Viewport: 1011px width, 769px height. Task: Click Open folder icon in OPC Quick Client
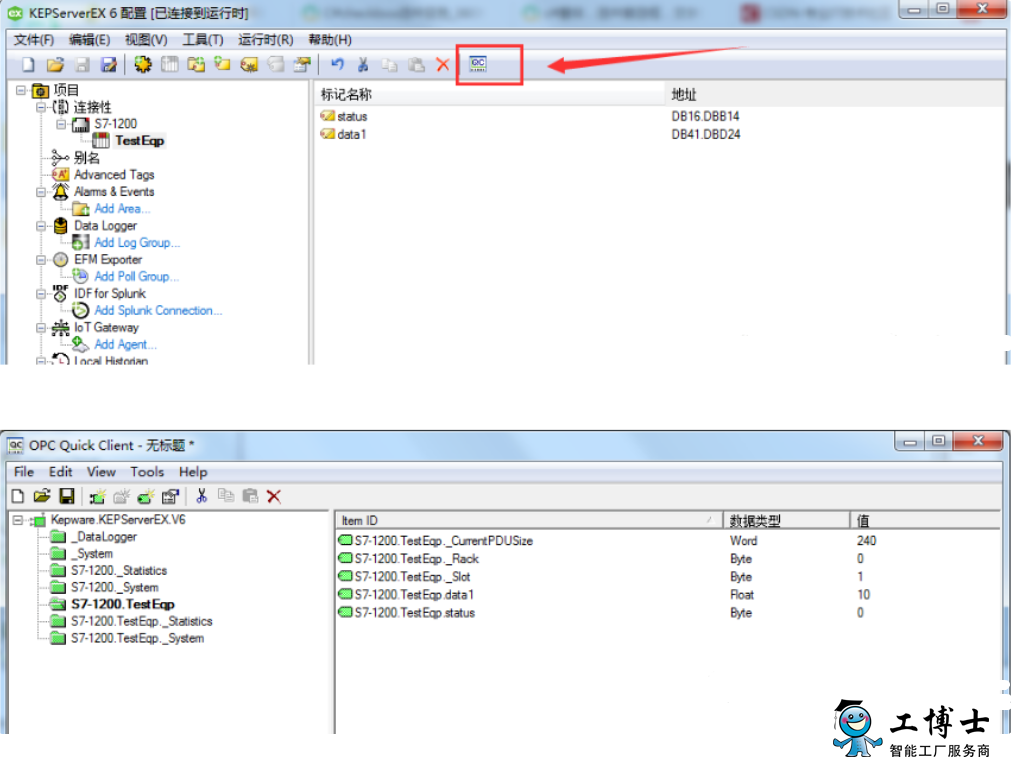point(42,496)
